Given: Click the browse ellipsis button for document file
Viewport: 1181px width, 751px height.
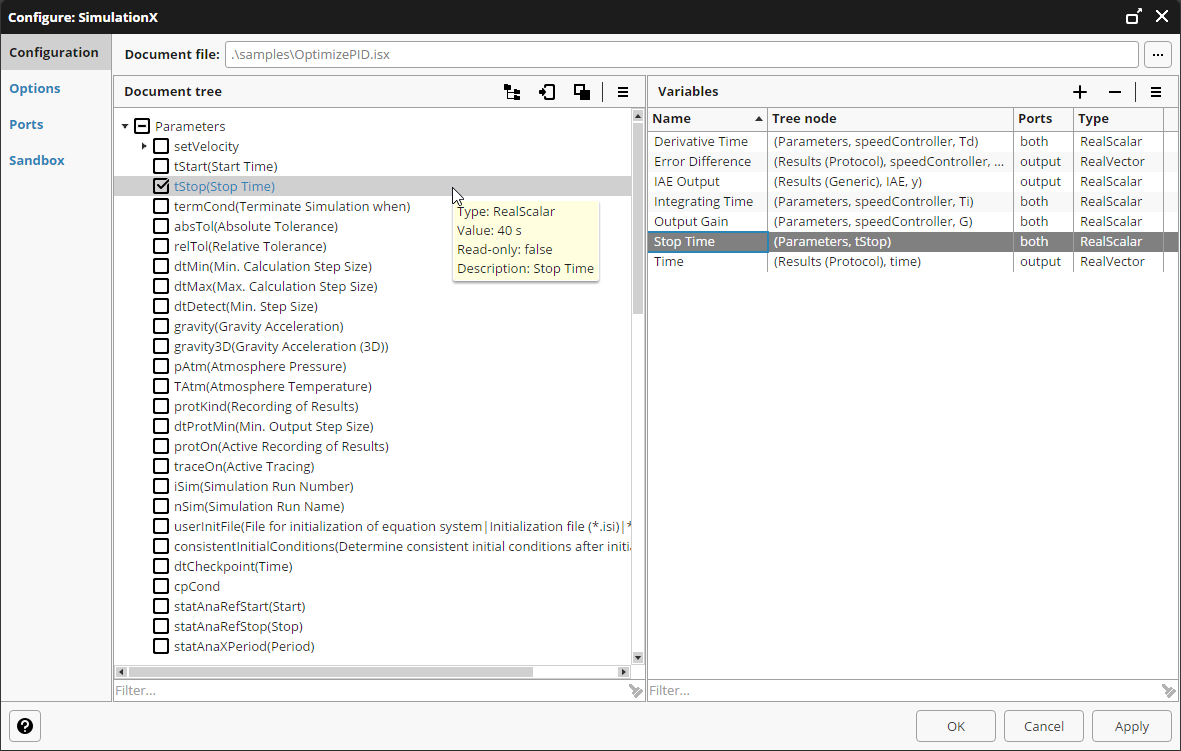Looking at the screenshot, I should click(x=1158, y=54).
